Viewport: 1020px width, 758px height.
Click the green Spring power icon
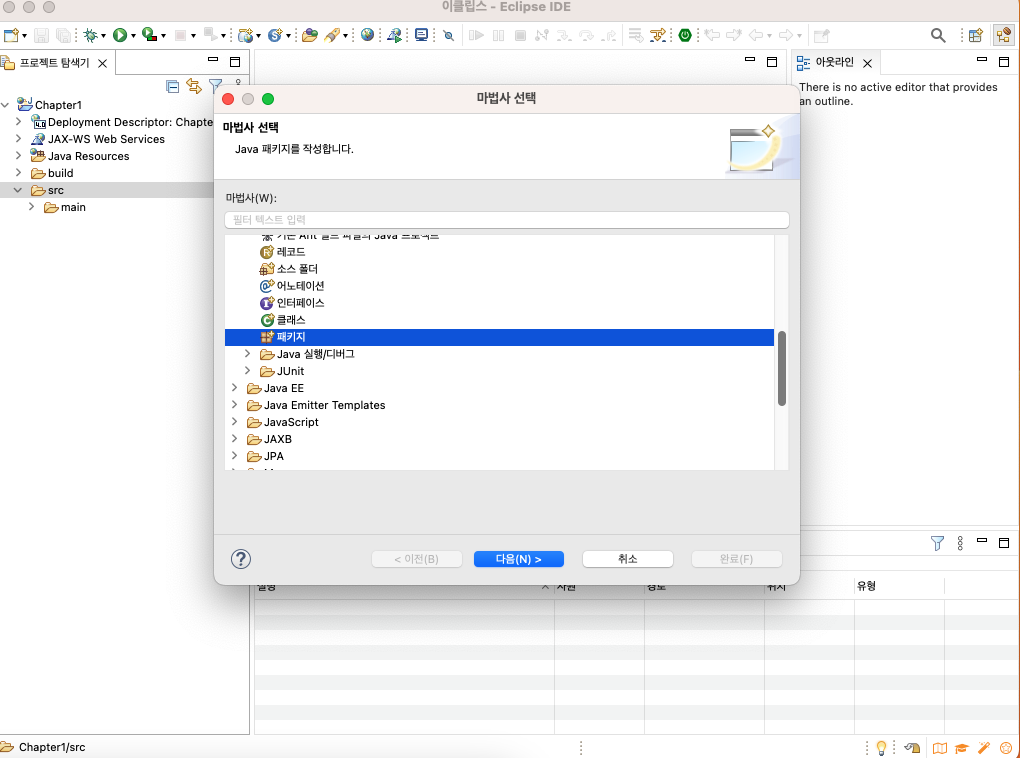pos(685,35)
